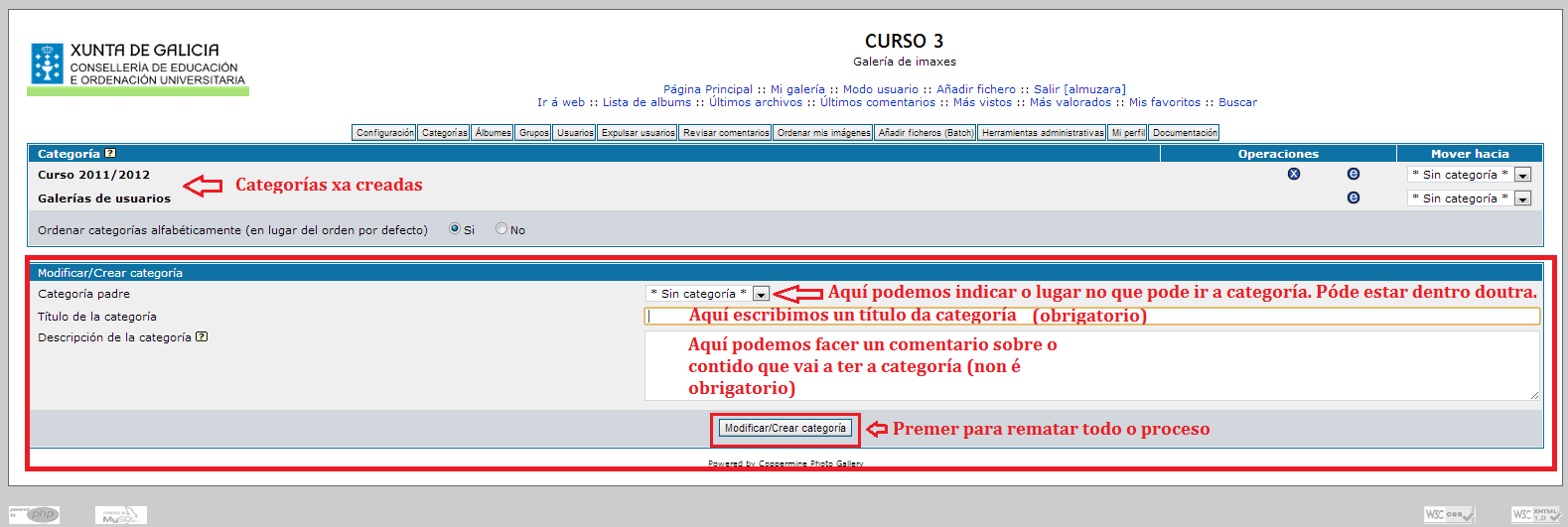Open the Configuración admin menu item

coord(384,133)
